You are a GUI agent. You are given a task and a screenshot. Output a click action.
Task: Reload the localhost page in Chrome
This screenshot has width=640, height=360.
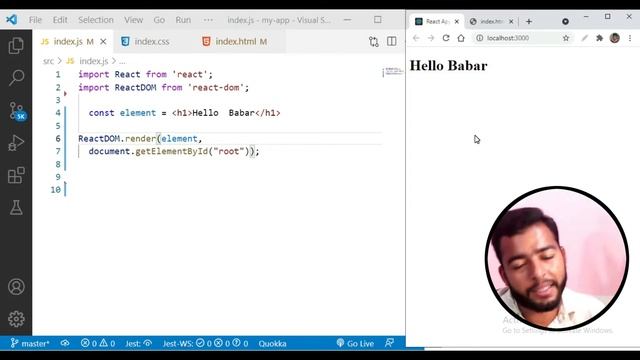click(446, 38)
